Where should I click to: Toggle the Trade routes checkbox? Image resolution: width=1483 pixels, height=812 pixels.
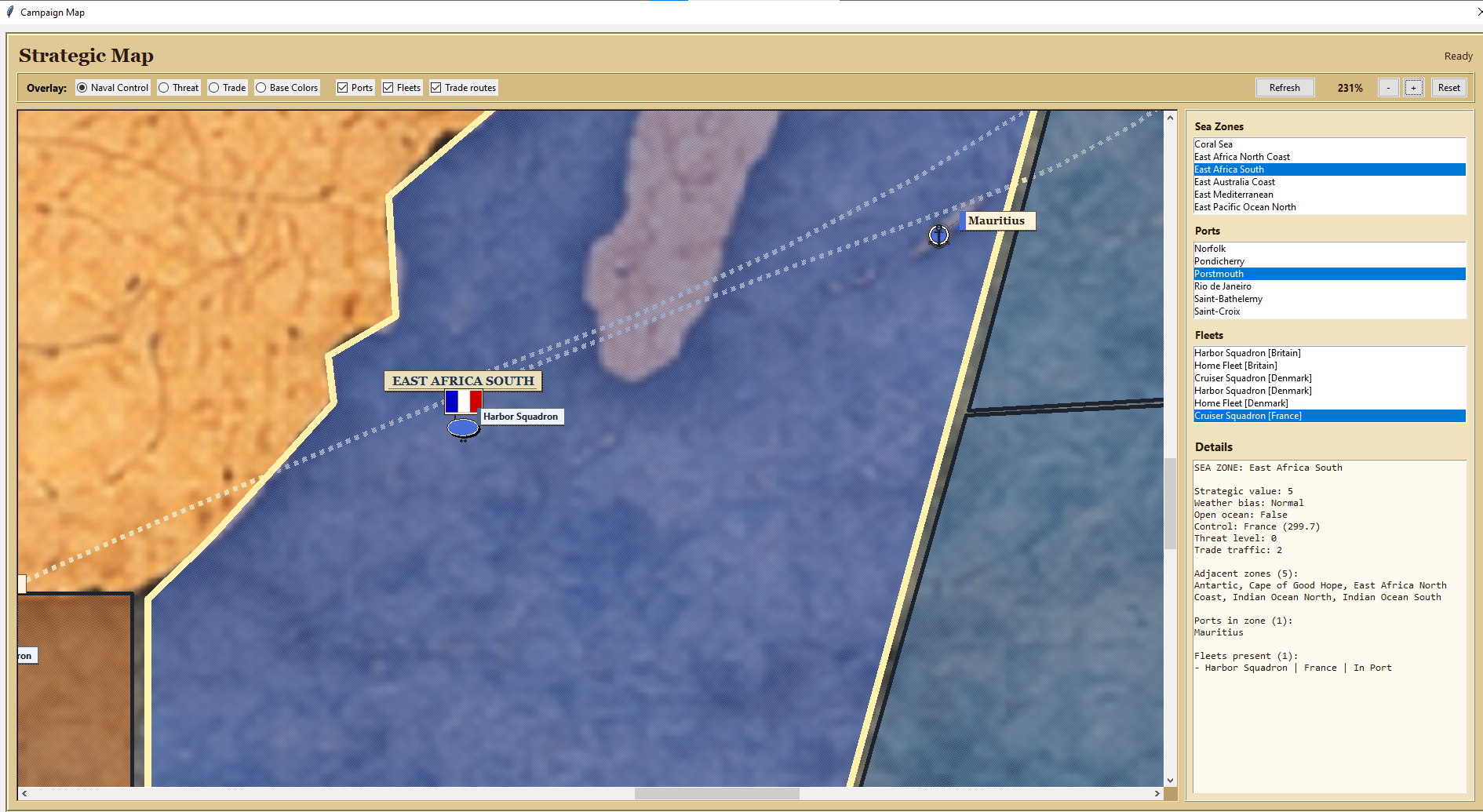coord(464,88)
